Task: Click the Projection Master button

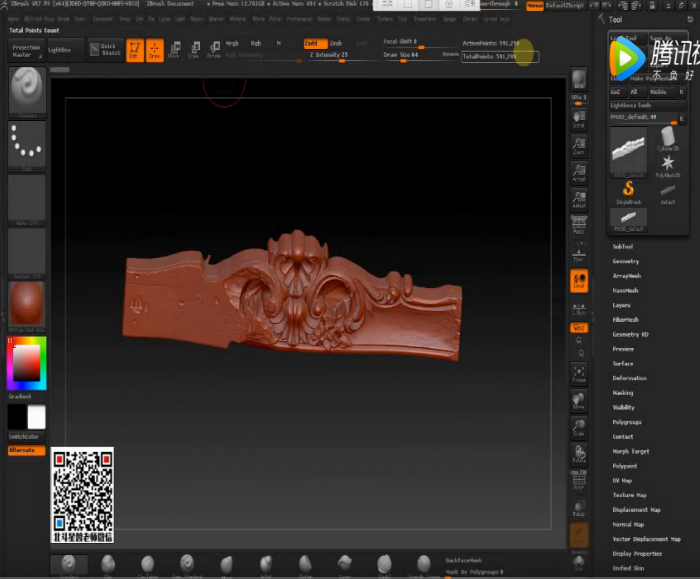Action: [26, 50]
